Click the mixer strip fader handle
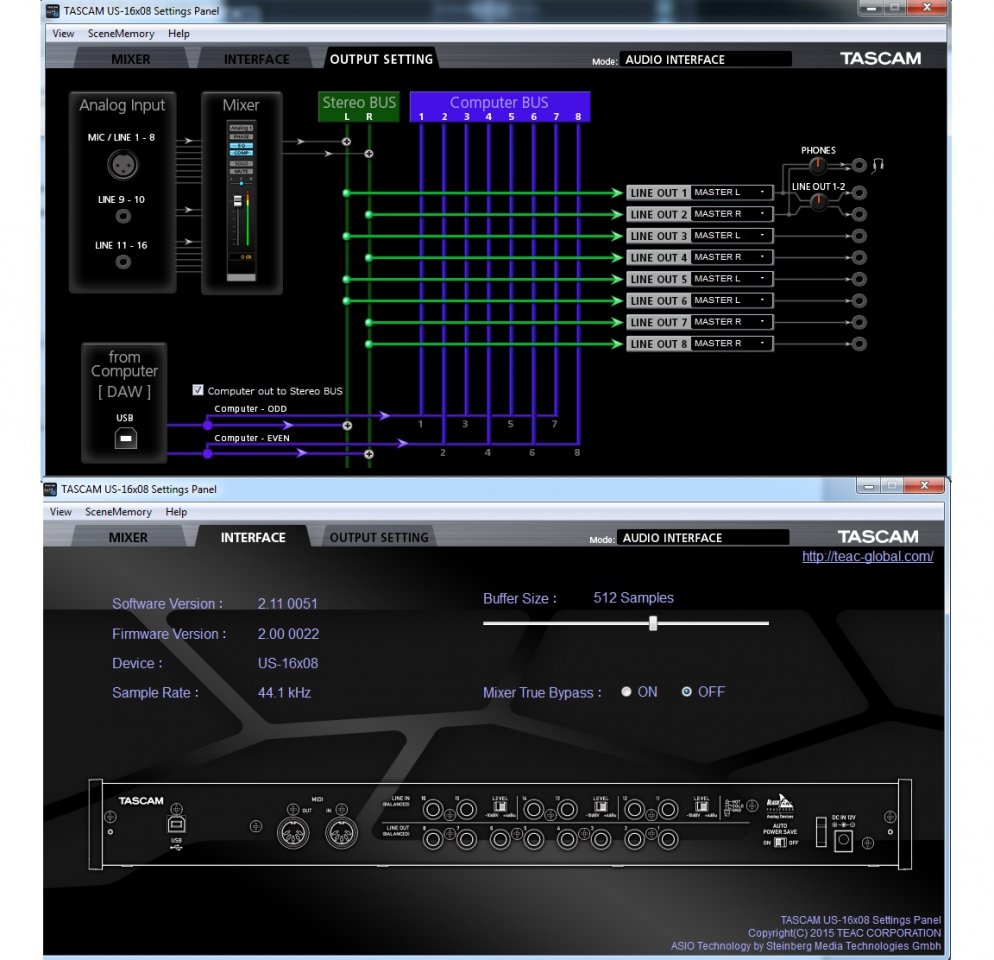Image resolution: width=994 pixels, height=960 pixels. (x=238, y=201)
